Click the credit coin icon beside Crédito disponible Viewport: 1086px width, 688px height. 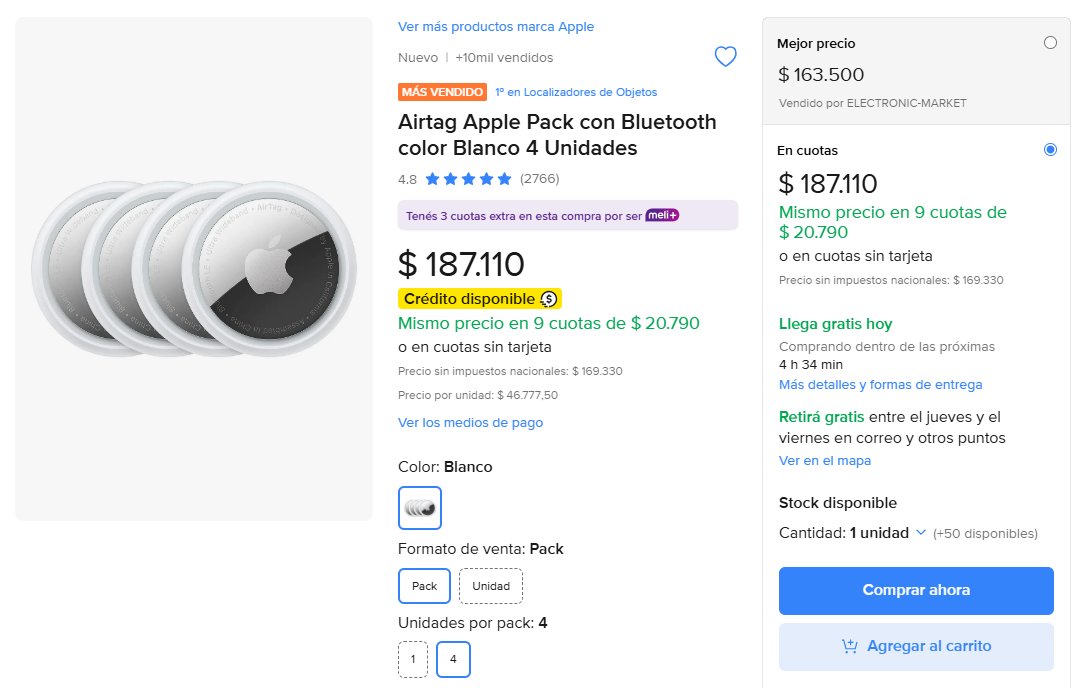click(x=549, y=299)
